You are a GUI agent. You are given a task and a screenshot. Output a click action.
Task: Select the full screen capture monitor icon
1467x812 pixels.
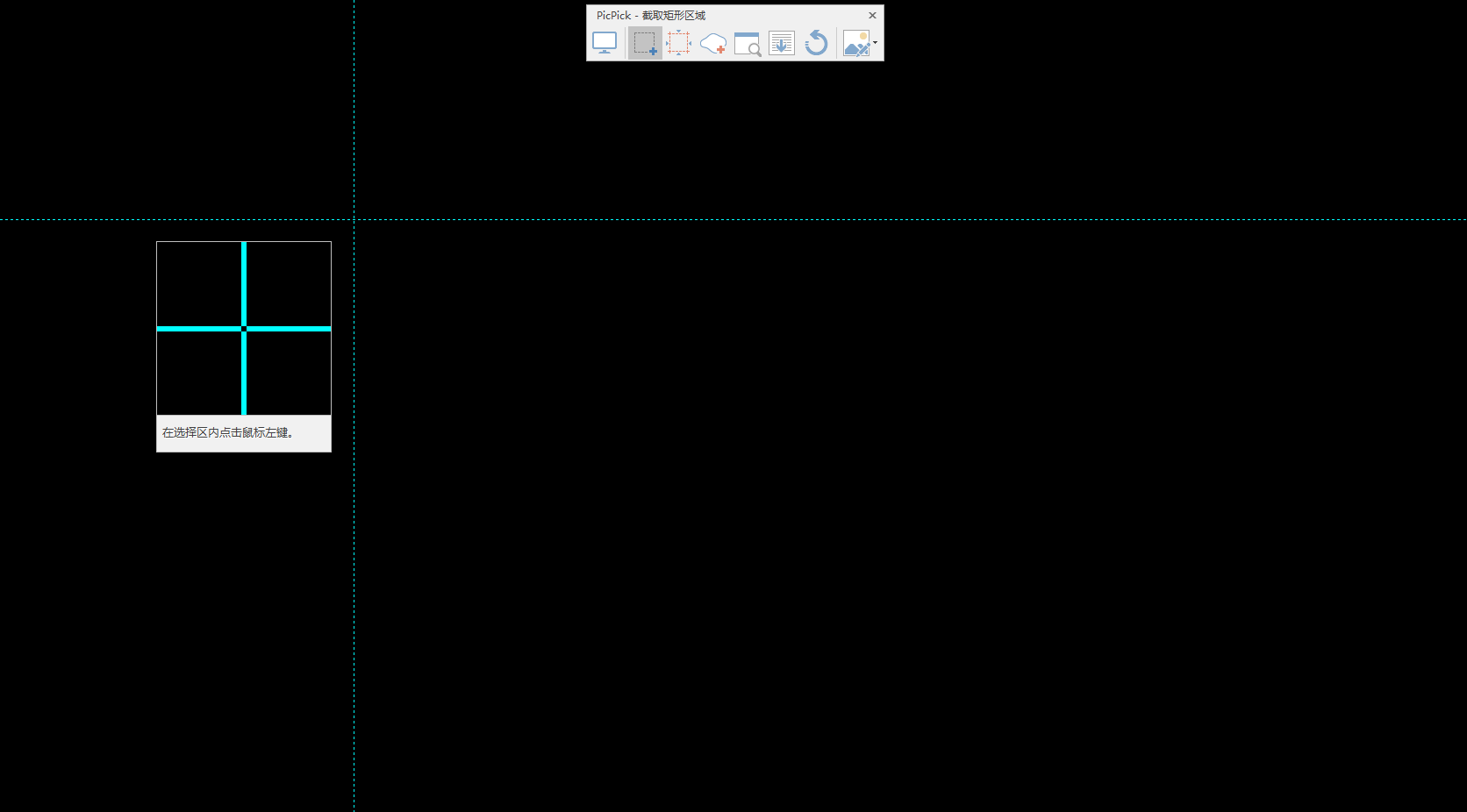pyautogui.click(x=605, y=43)
